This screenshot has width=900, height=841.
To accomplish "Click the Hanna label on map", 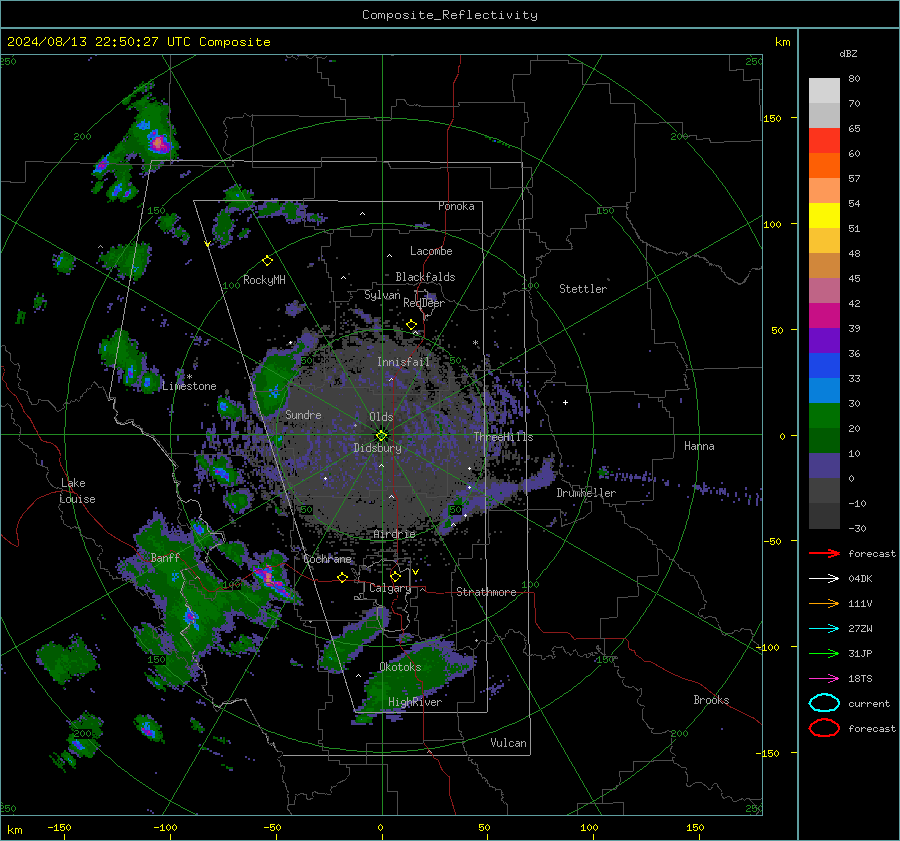I will point(699,446).
